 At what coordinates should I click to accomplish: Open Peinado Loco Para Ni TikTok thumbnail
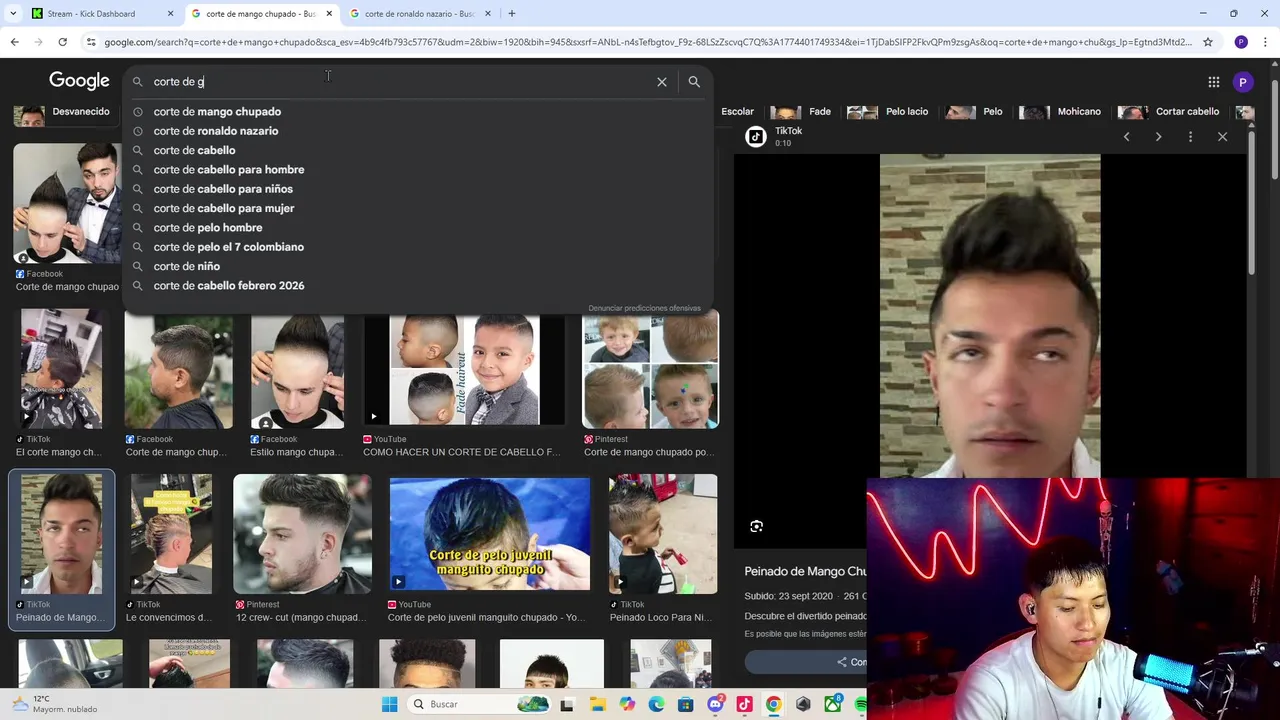point(663,534)
